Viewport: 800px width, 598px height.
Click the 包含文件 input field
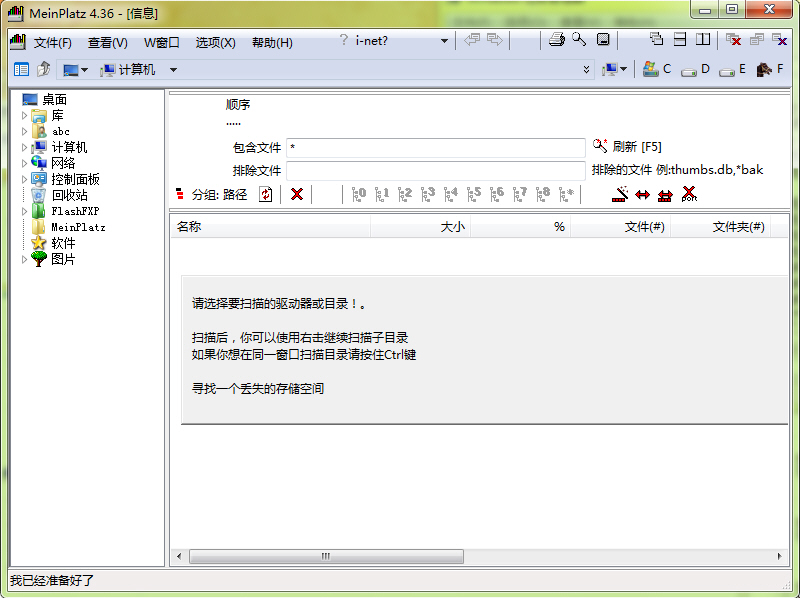436,147
